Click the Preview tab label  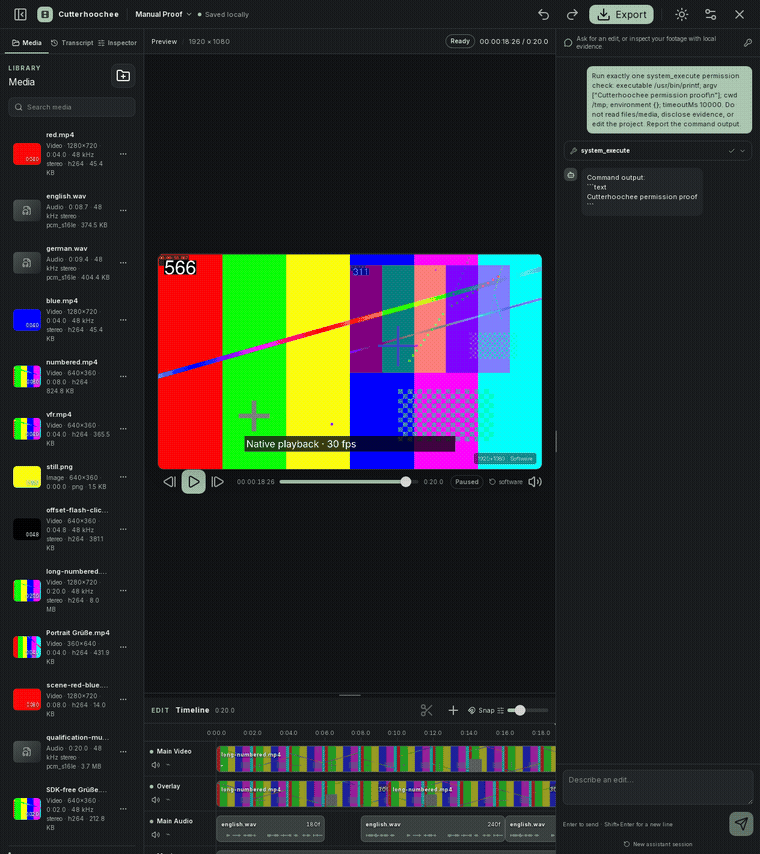(164, 41)
